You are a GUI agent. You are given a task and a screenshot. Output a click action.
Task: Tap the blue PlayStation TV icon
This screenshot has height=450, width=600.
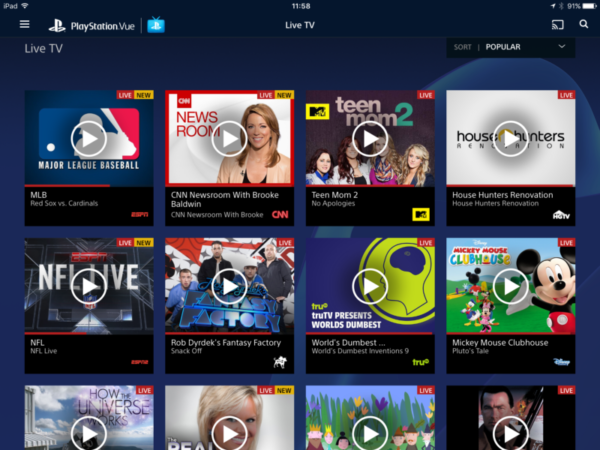click(156, 25)
